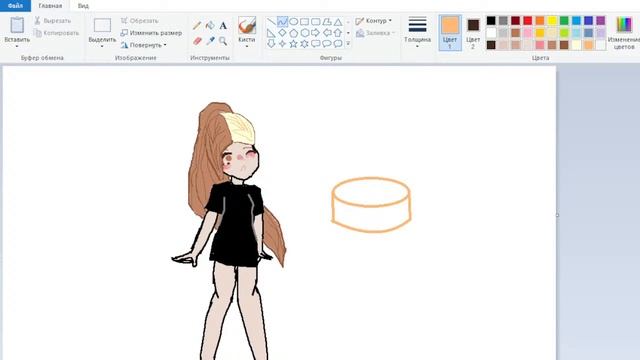640x360 pixels.
Task: Choose the Rounded rectangle shape
Action: tap(316, 22)
